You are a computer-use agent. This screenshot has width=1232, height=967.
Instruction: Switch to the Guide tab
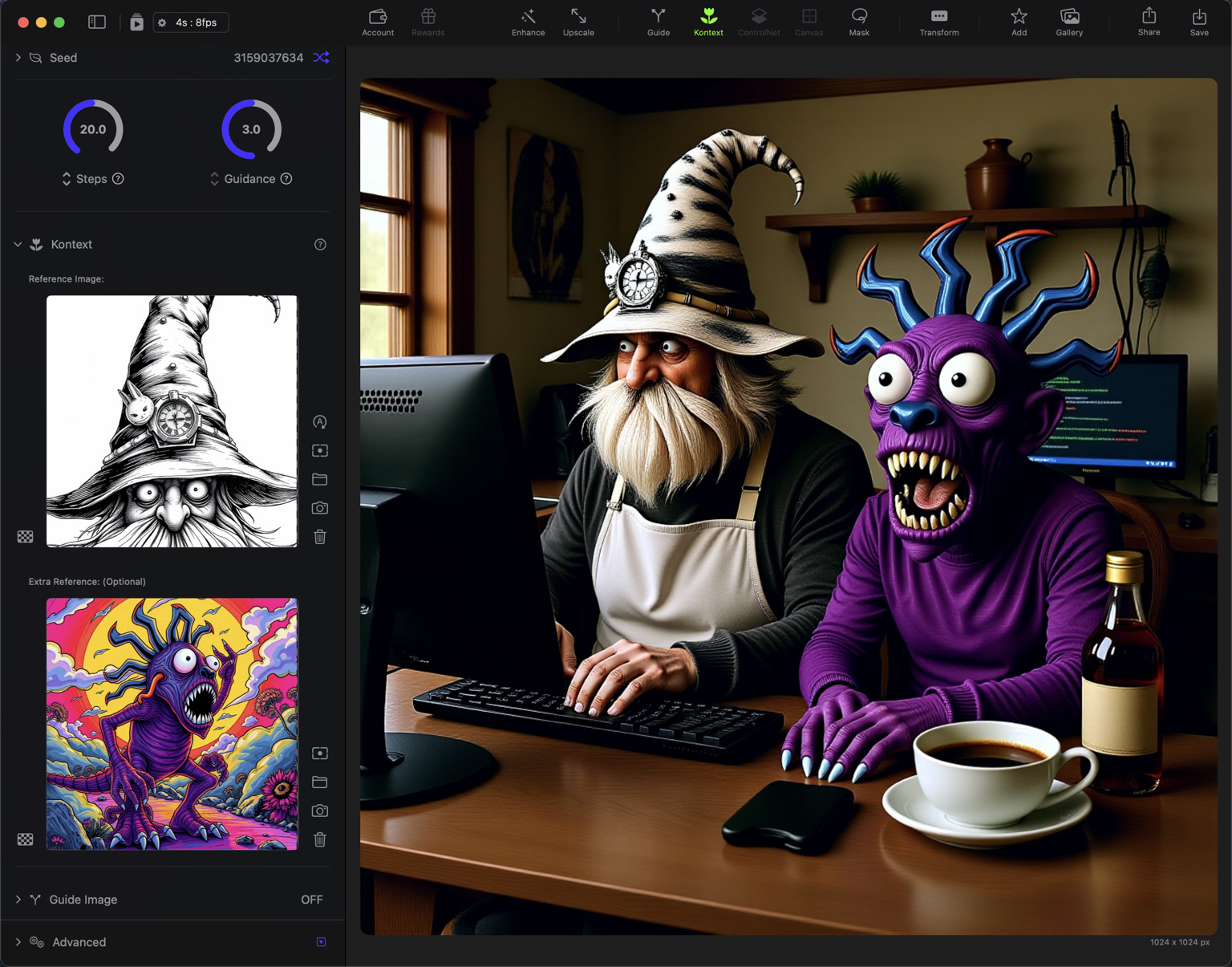pyautogui.click(x=658, y=22)
